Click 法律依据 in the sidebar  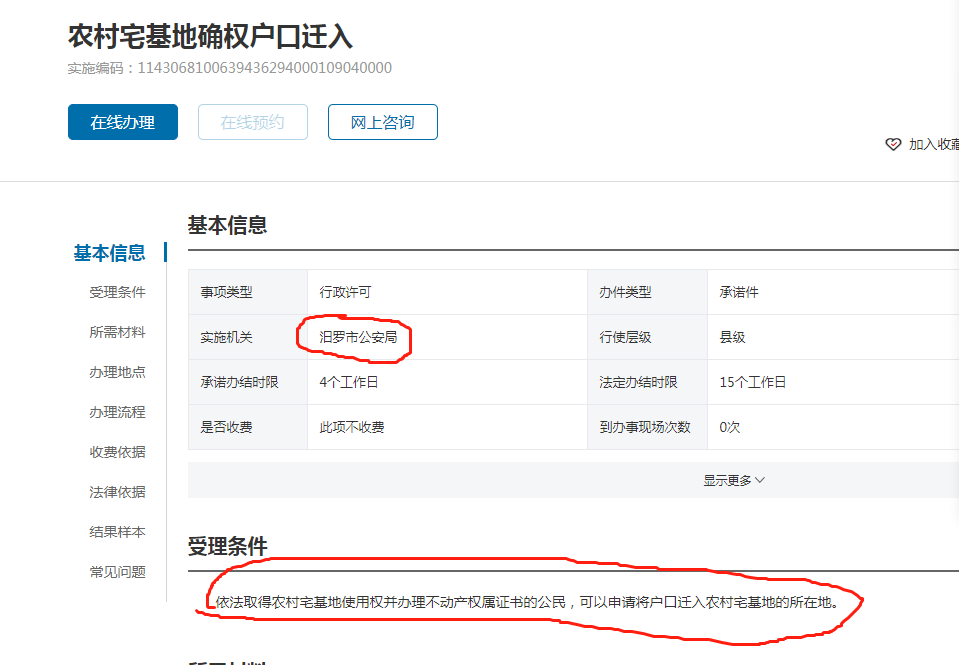117,492
